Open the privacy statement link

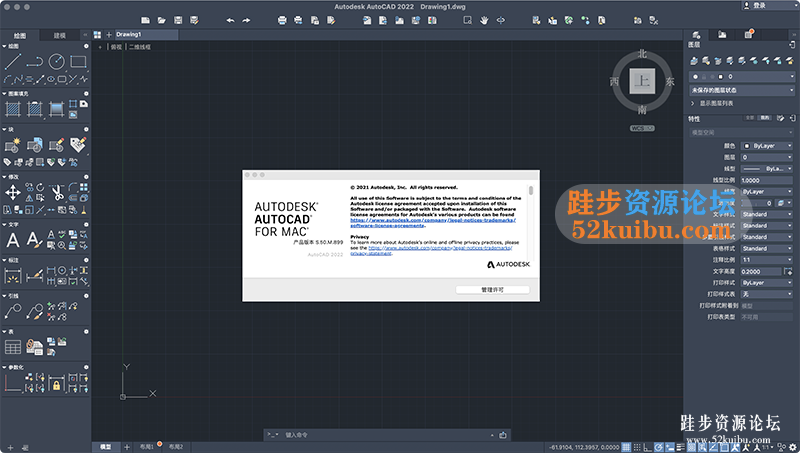click(431, 250)
